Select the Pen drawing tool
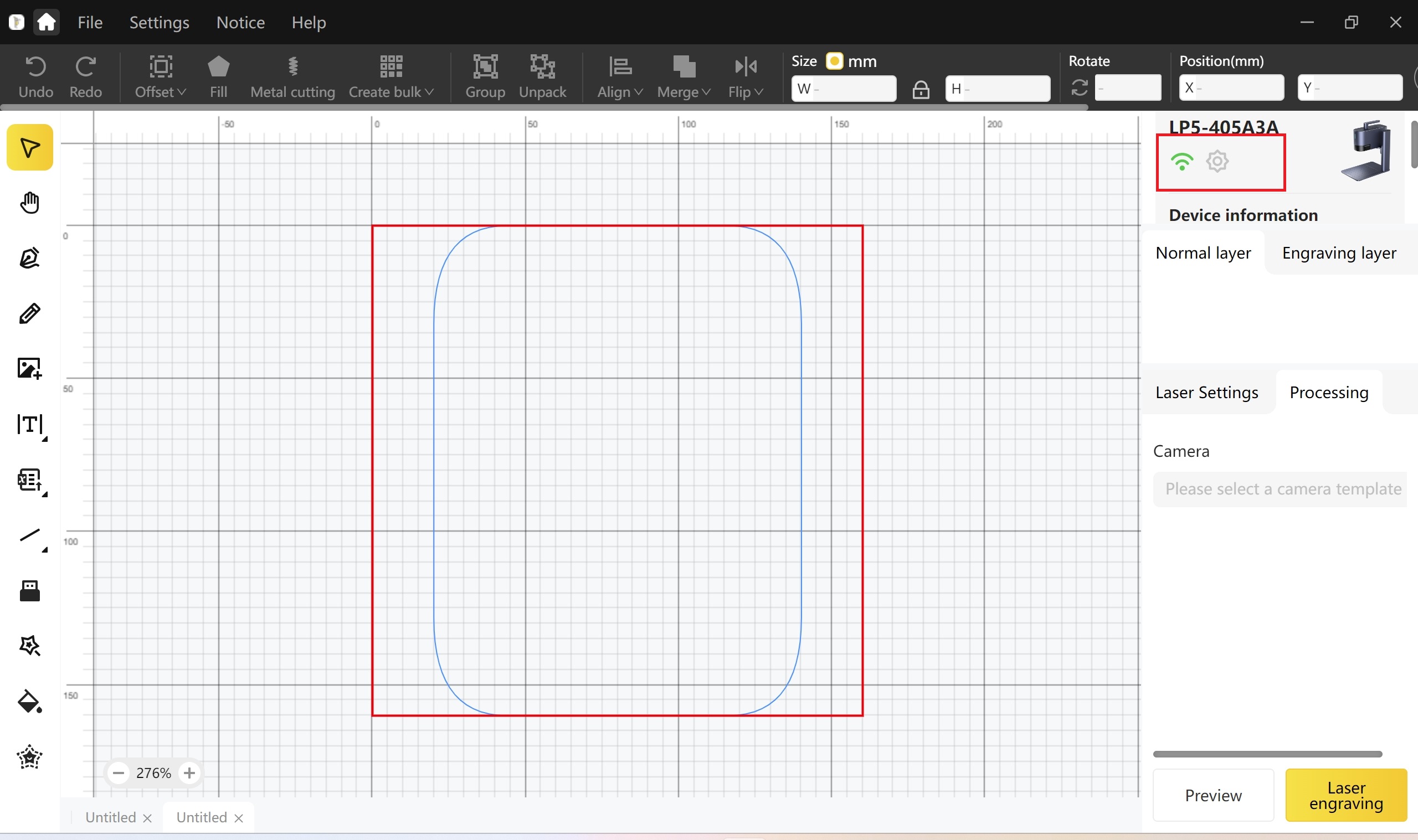 tap(29, 258)
